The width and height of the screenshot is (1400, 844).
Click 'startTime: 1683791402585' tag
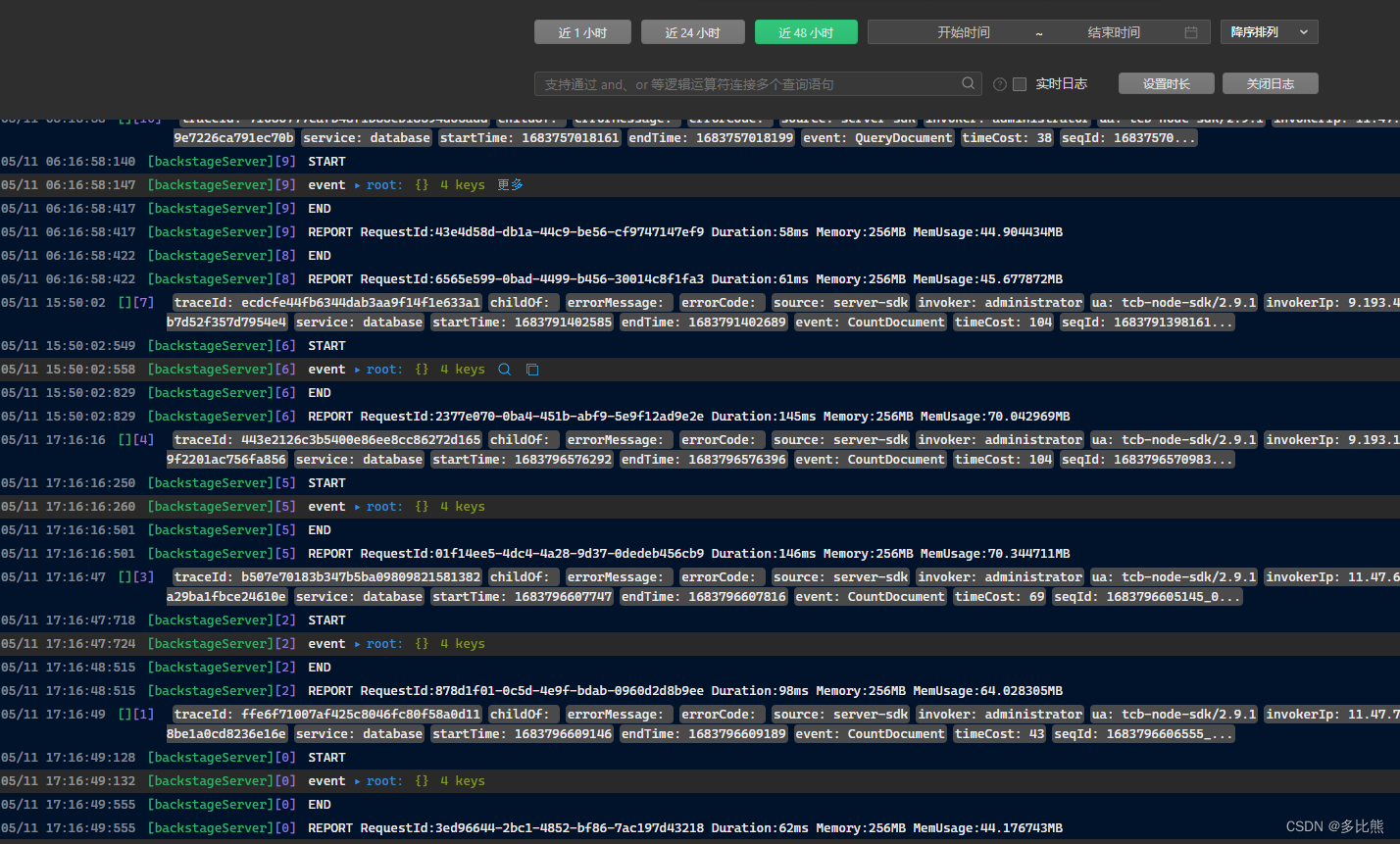point(522,323)
